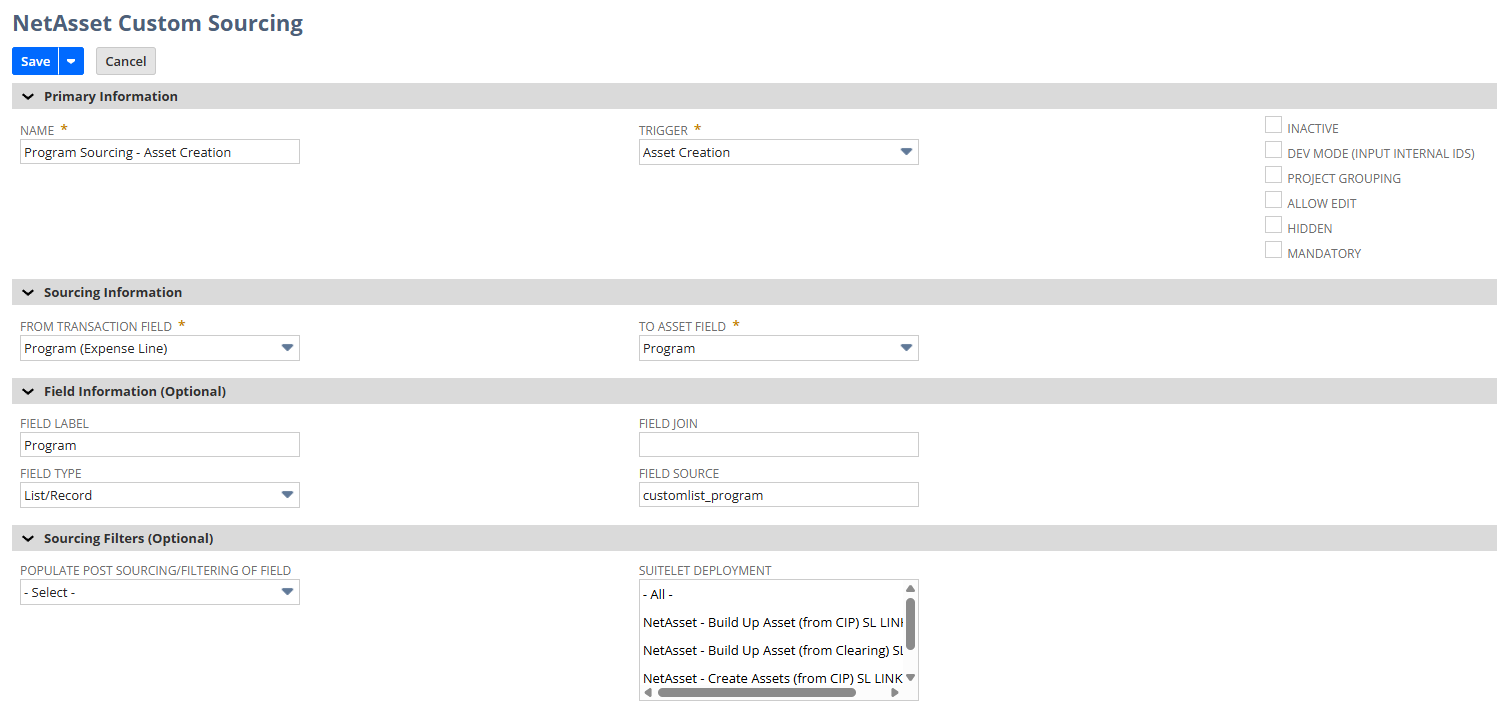Collapse the Sourcing Filters (Optional) section
Screen dimensions: 1497x715
pyautogui.click(x=28, y=539)
